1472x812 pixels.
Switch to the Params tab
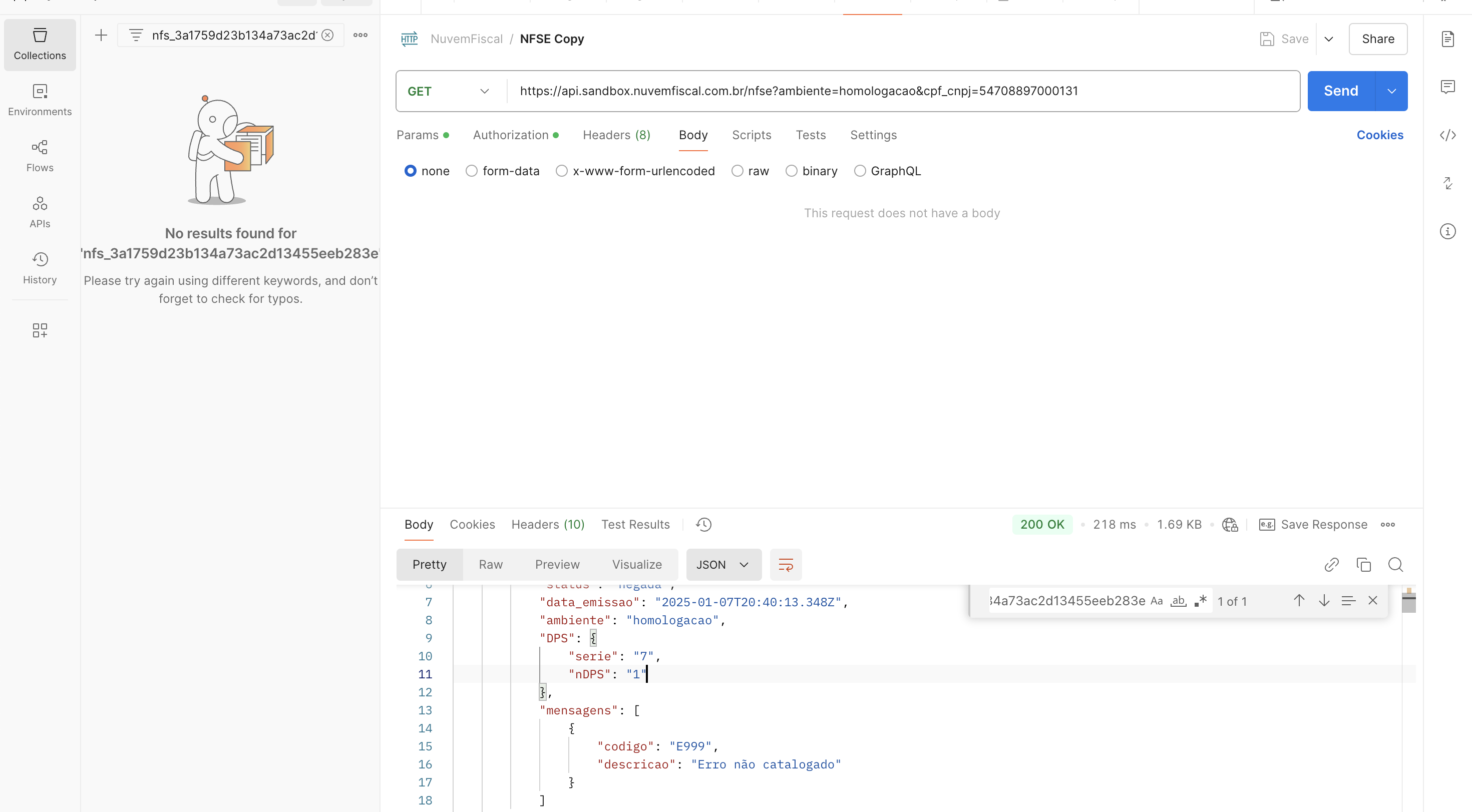[x=423, y=135]
